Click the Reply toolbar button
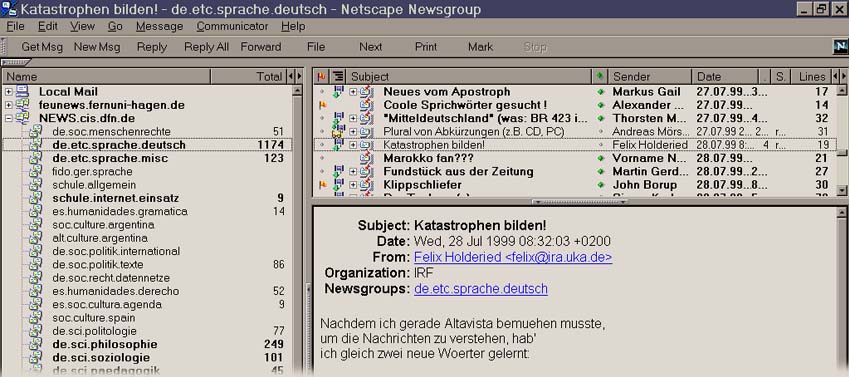849x377 pixels. [x=152, y=47]
